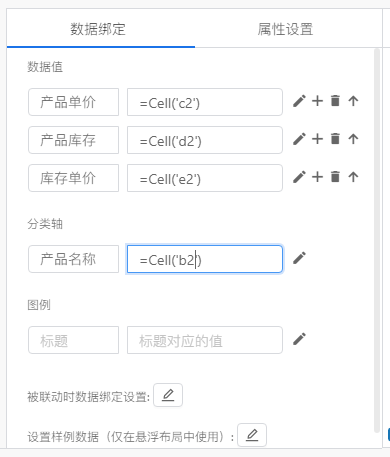Move the 库存单价 row up
Image resolution: width=390 pixels, height=457 pixels.
pyautogui.click(x=353, y=177)
